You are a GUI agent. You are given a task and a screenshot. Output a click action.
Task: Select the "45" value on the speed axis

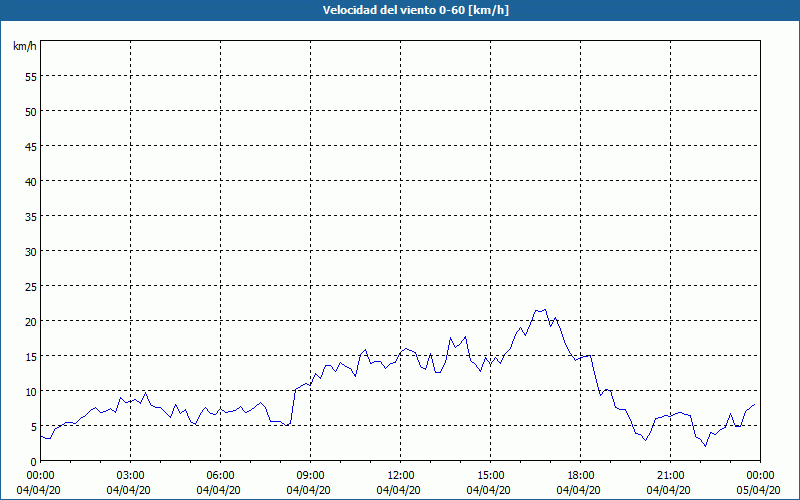click(31, 147)
